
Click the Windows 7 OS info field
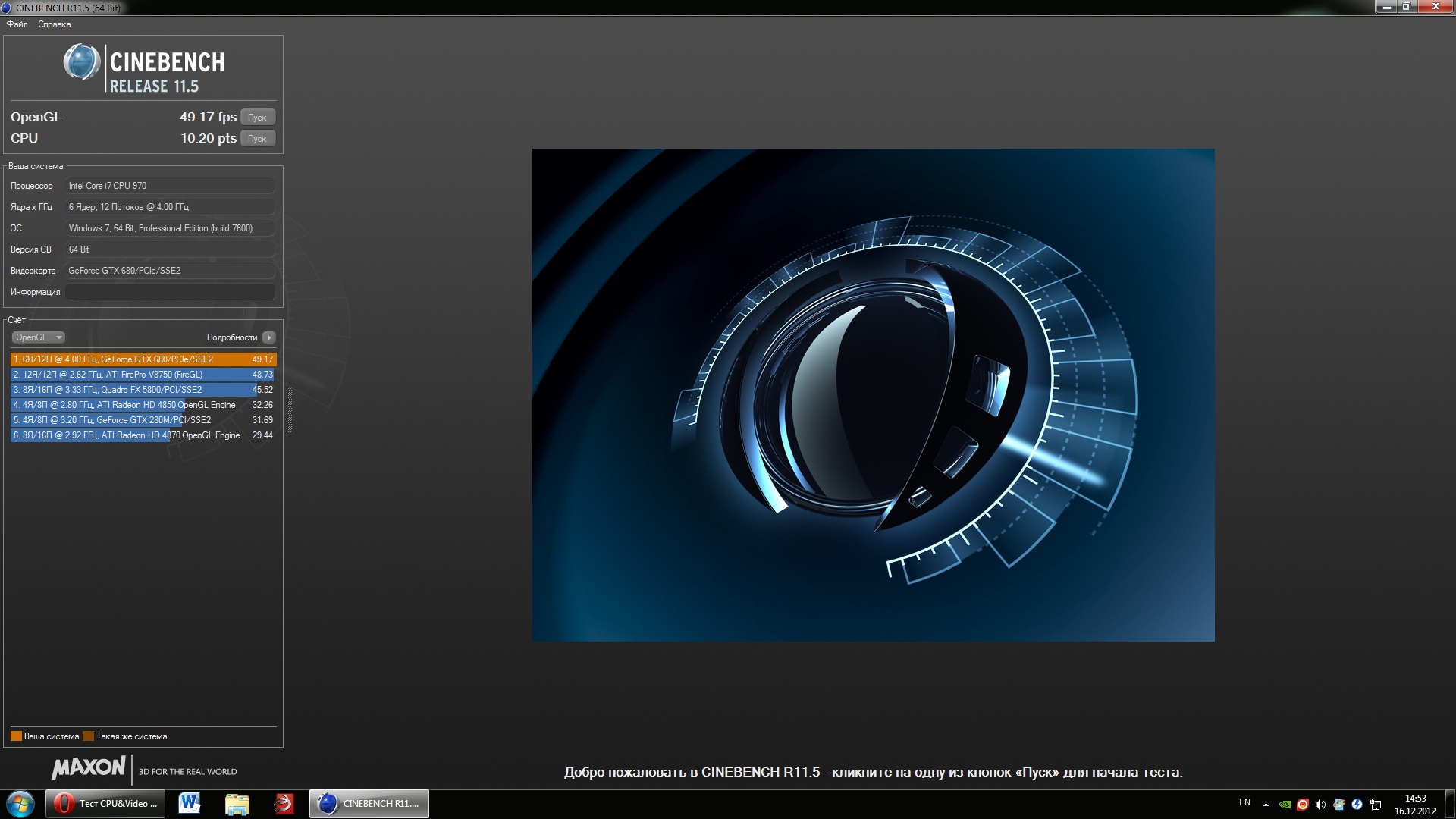coord(170,228)
